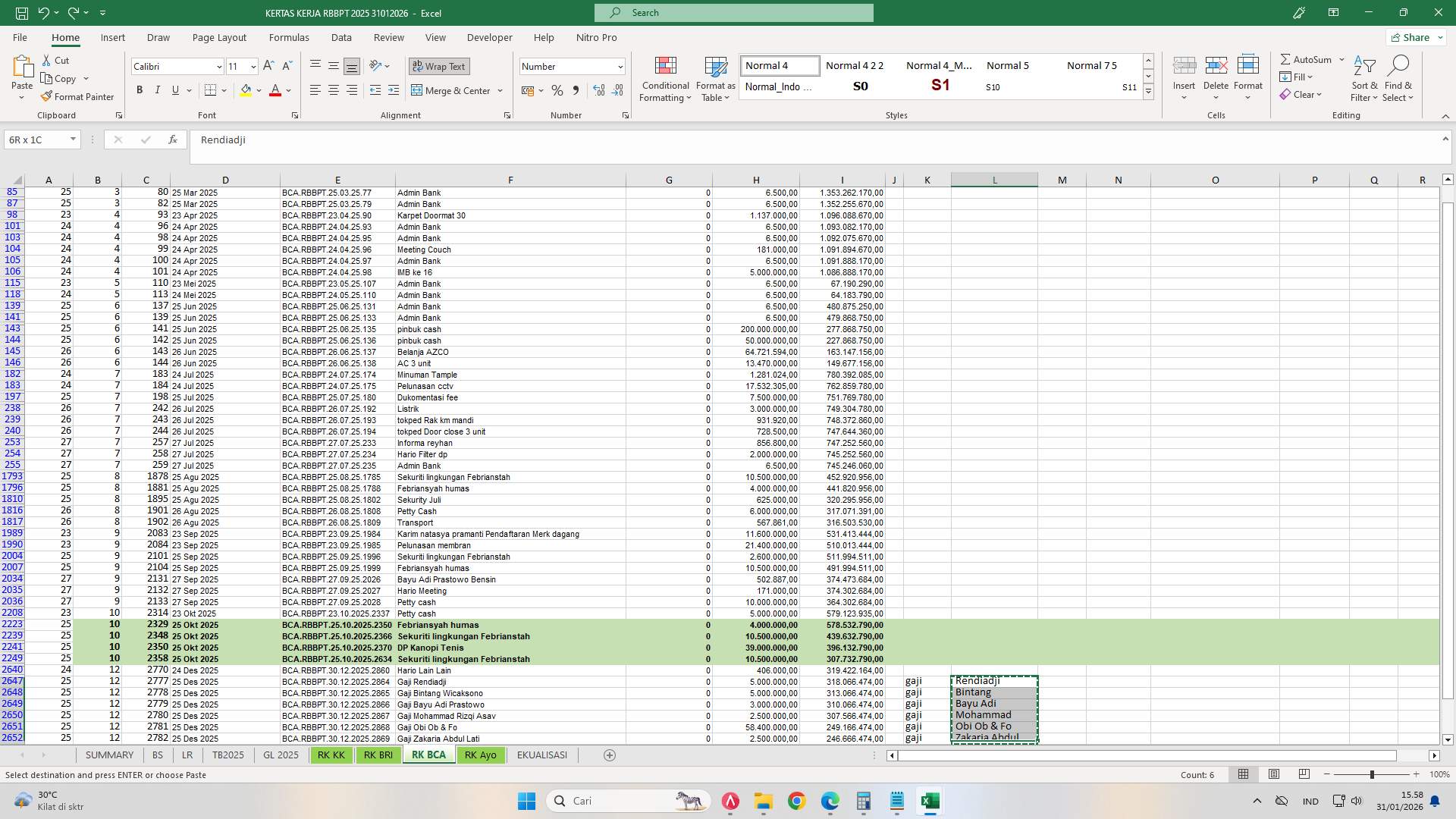1456x819 pixels.
Task: Switch to the Formulas ribbon tab
Action: [289, 37]
